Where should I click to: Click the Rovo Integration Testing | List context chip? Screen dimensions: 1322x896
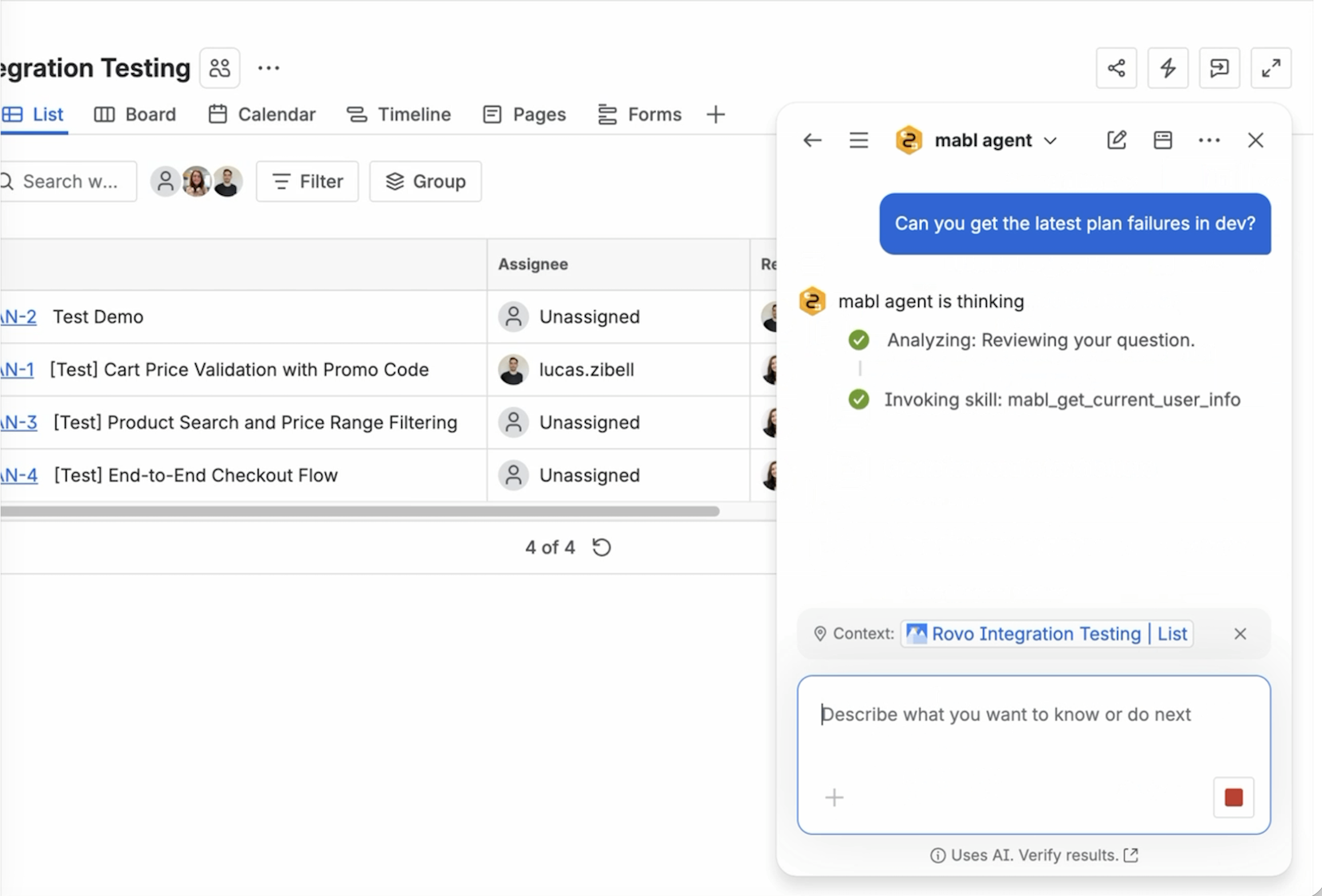click(1047, 634)
